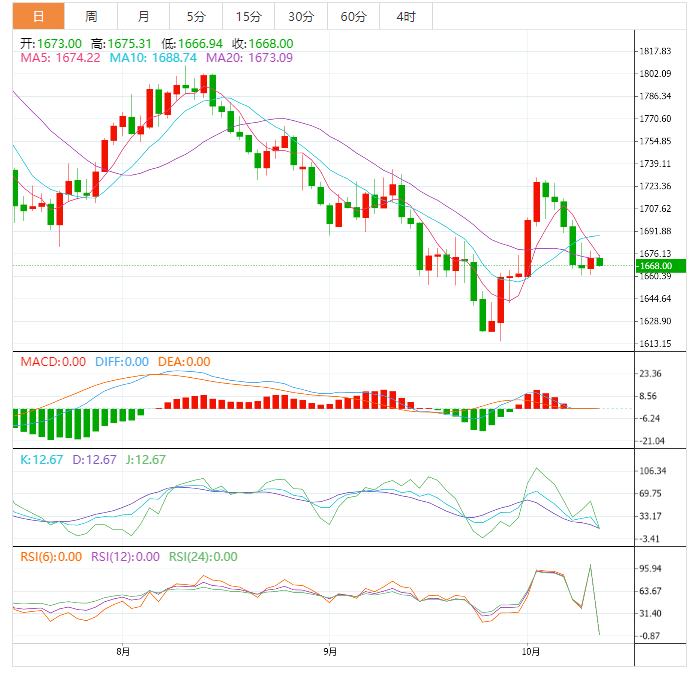This screenshot has width=698, height=678.
Task: Click the K:12.67 indicator label
Action: (42, 459)
